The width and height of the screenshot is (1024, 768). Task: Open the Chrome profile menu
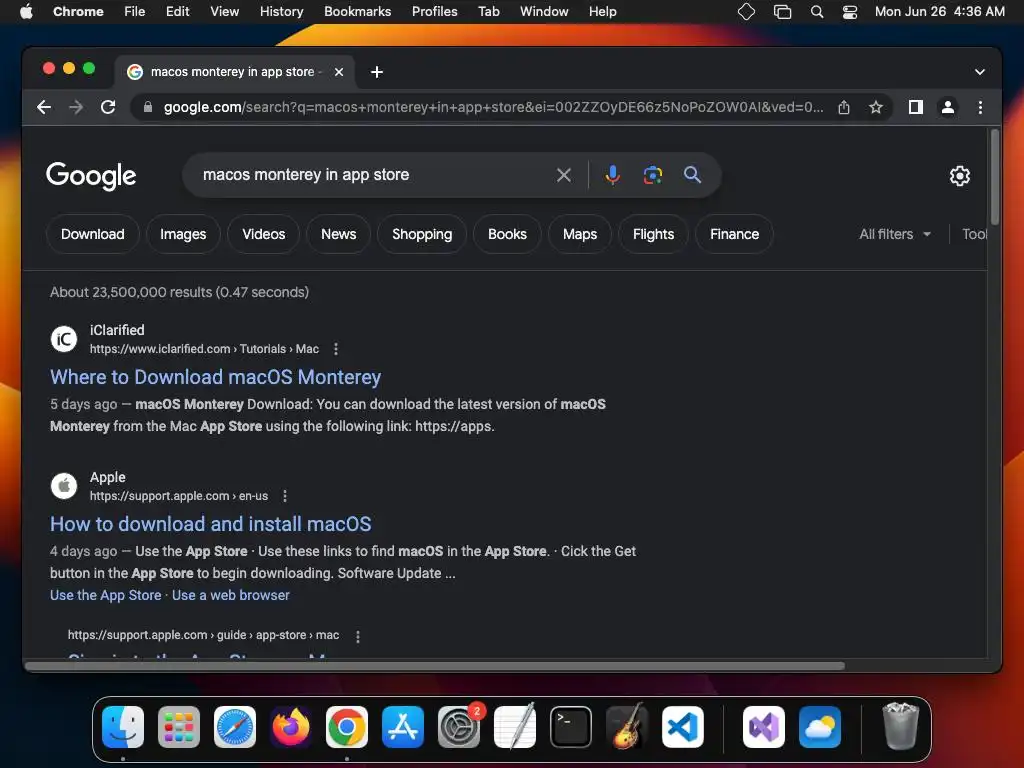(x=948, y=107)
